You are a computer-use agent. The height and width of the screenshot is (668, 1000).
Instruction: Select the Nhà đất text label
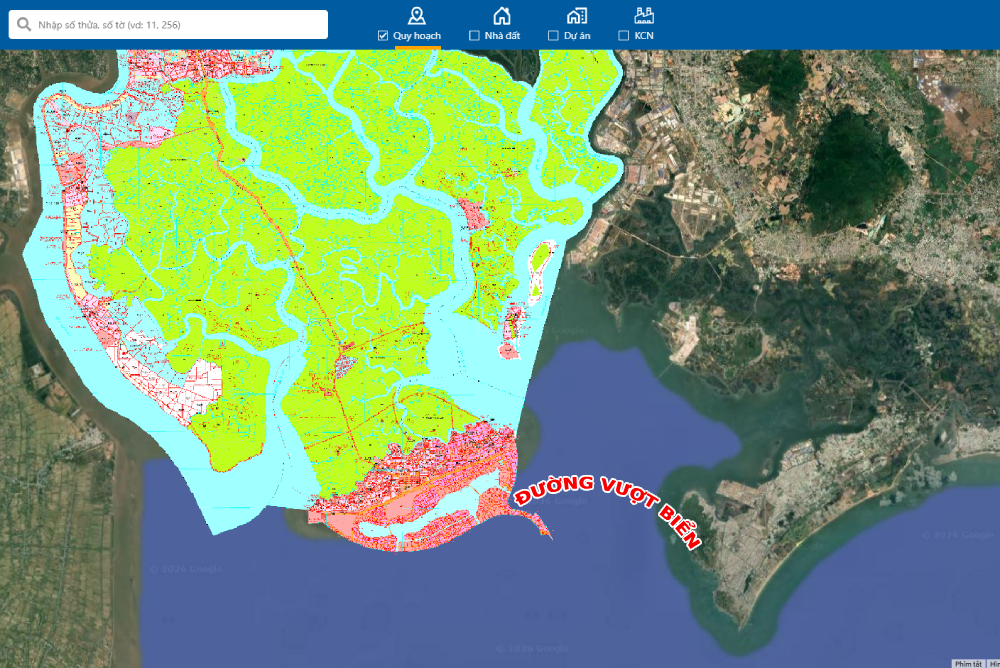[x=502, y=36]
